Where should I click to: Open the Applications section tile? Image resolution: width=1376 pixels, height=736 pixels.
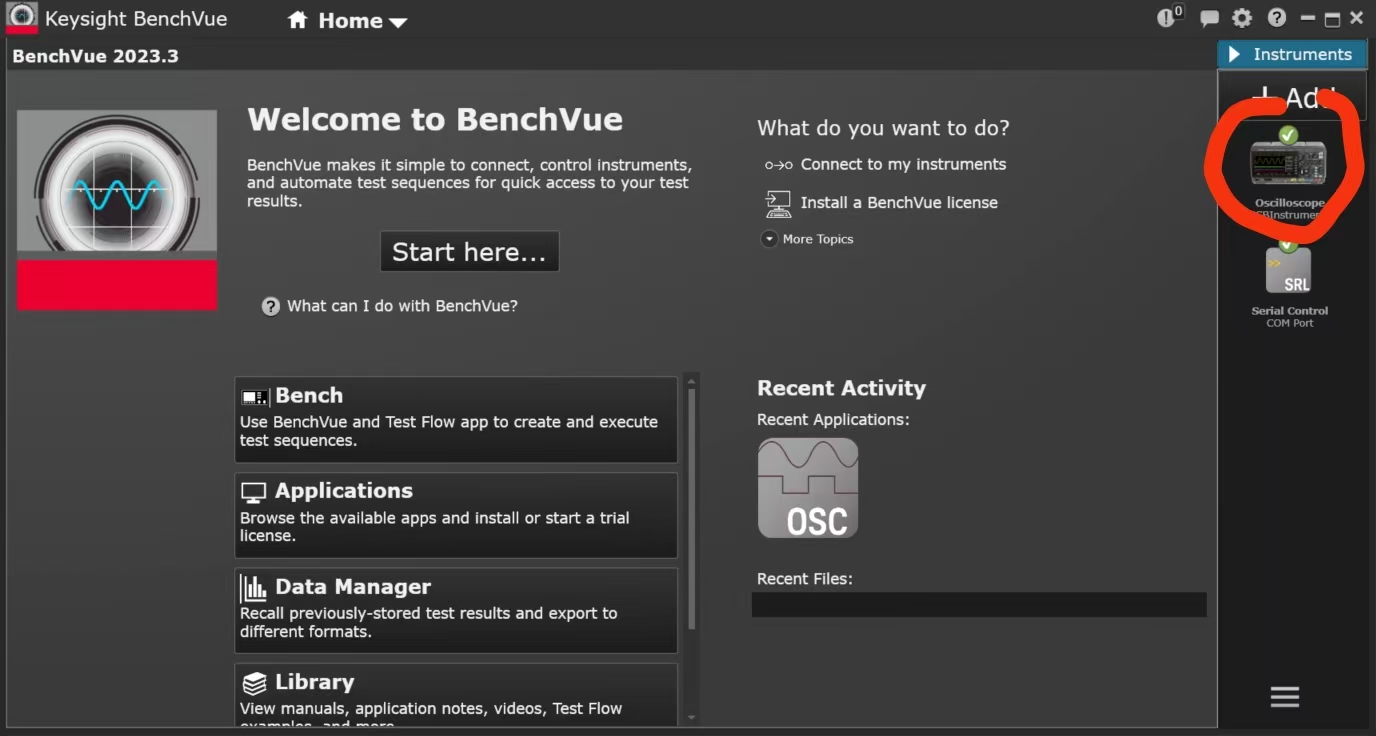pos(456,515)
